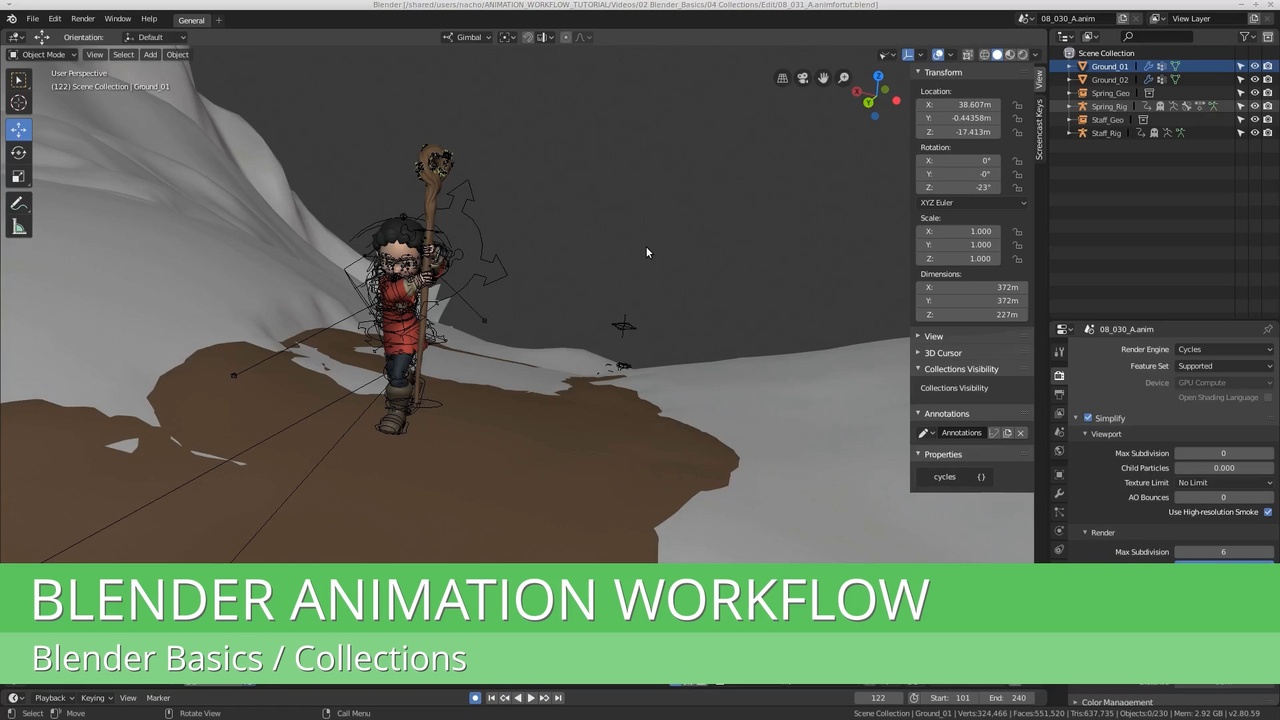1280x720 pixels.
Task: Edit the Child Particles value field
Action: click(1224, 468)
